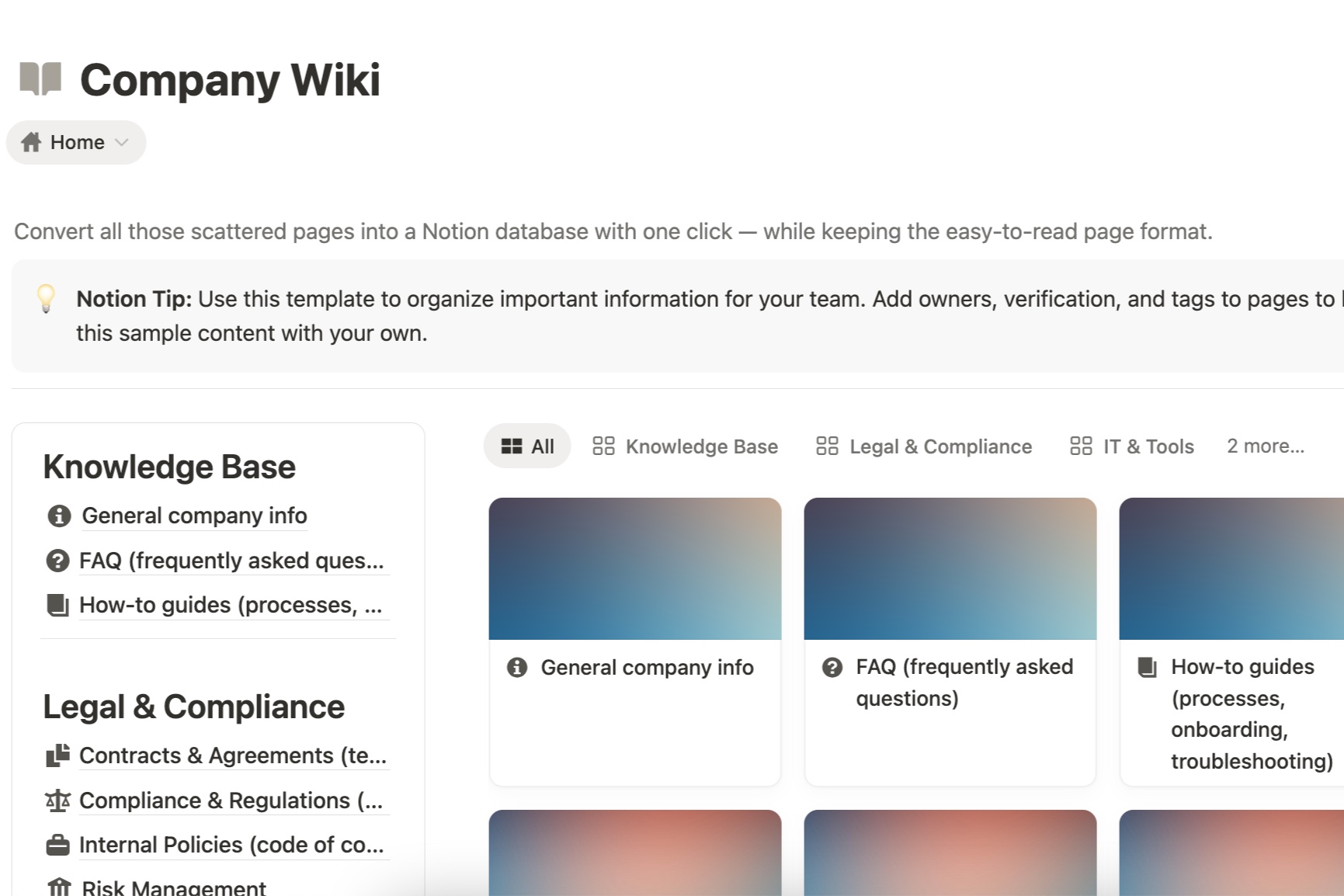Open the General company info gallery card cover
This screenshot has width=1344, height=896.
pyautogui.click(x=635, y=568)
